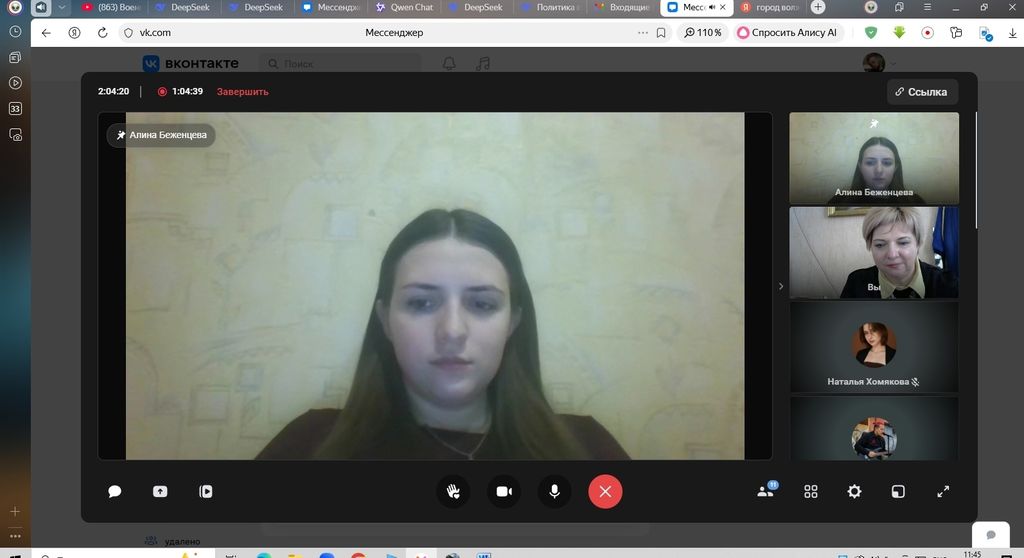Enter fullscreen mode for the call
Screen dimensions: 1024x558
tap(943, 491)
